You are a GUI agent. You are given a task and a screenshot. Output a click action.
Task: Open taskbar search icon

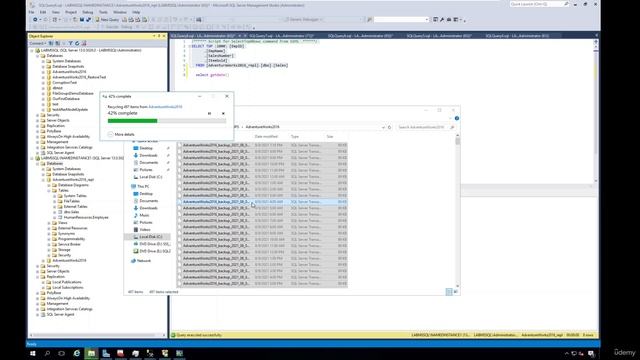pyautogui.click(x=47, y=353)
